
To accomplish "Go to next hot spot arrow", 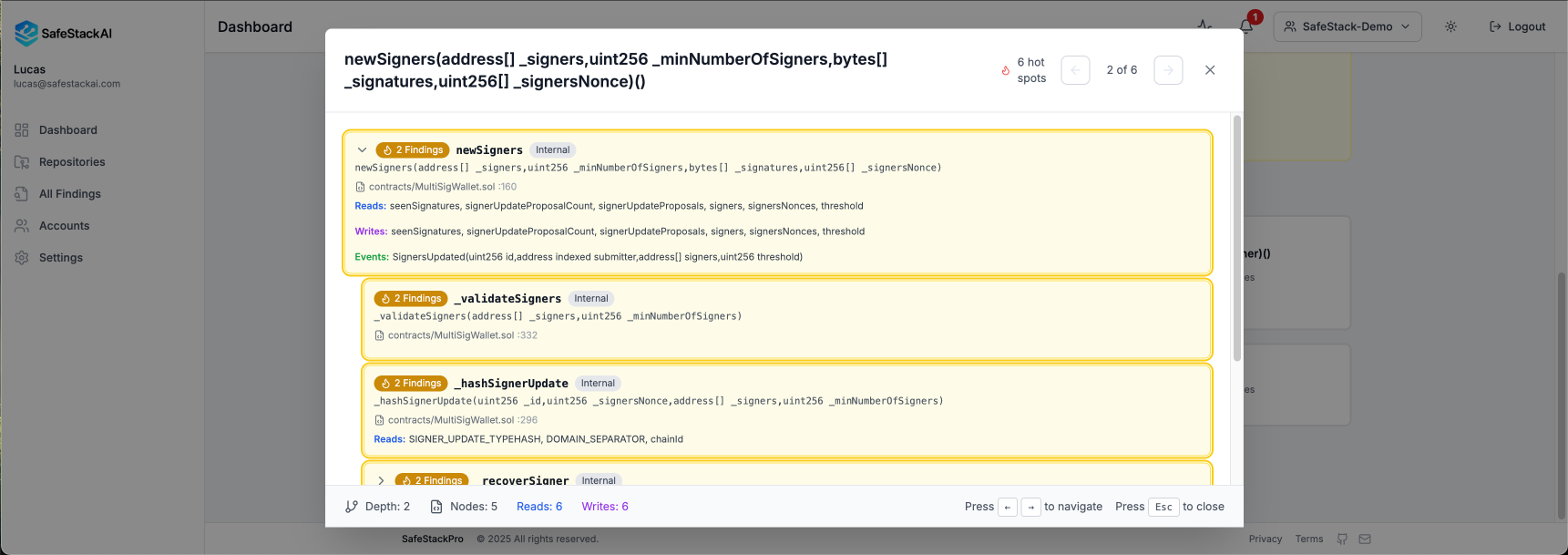I will coord(1168,70).
